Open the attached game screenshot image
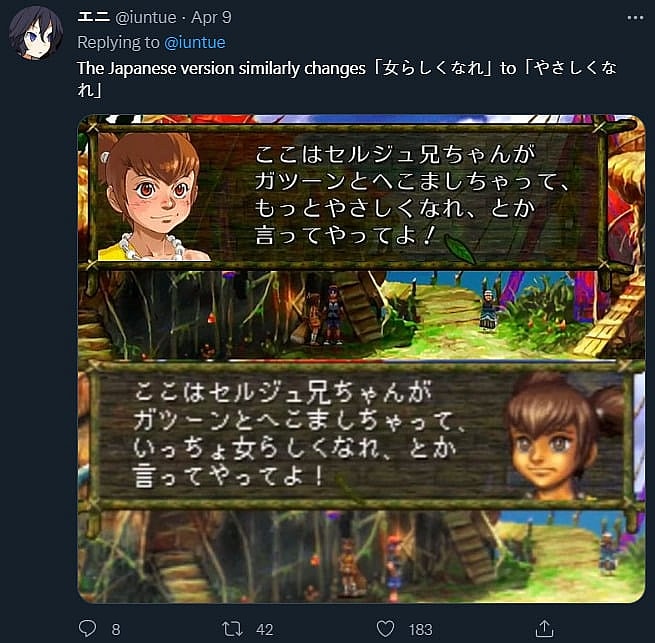Viewport: 655px width, 643px height. click(x=362, y=358)
